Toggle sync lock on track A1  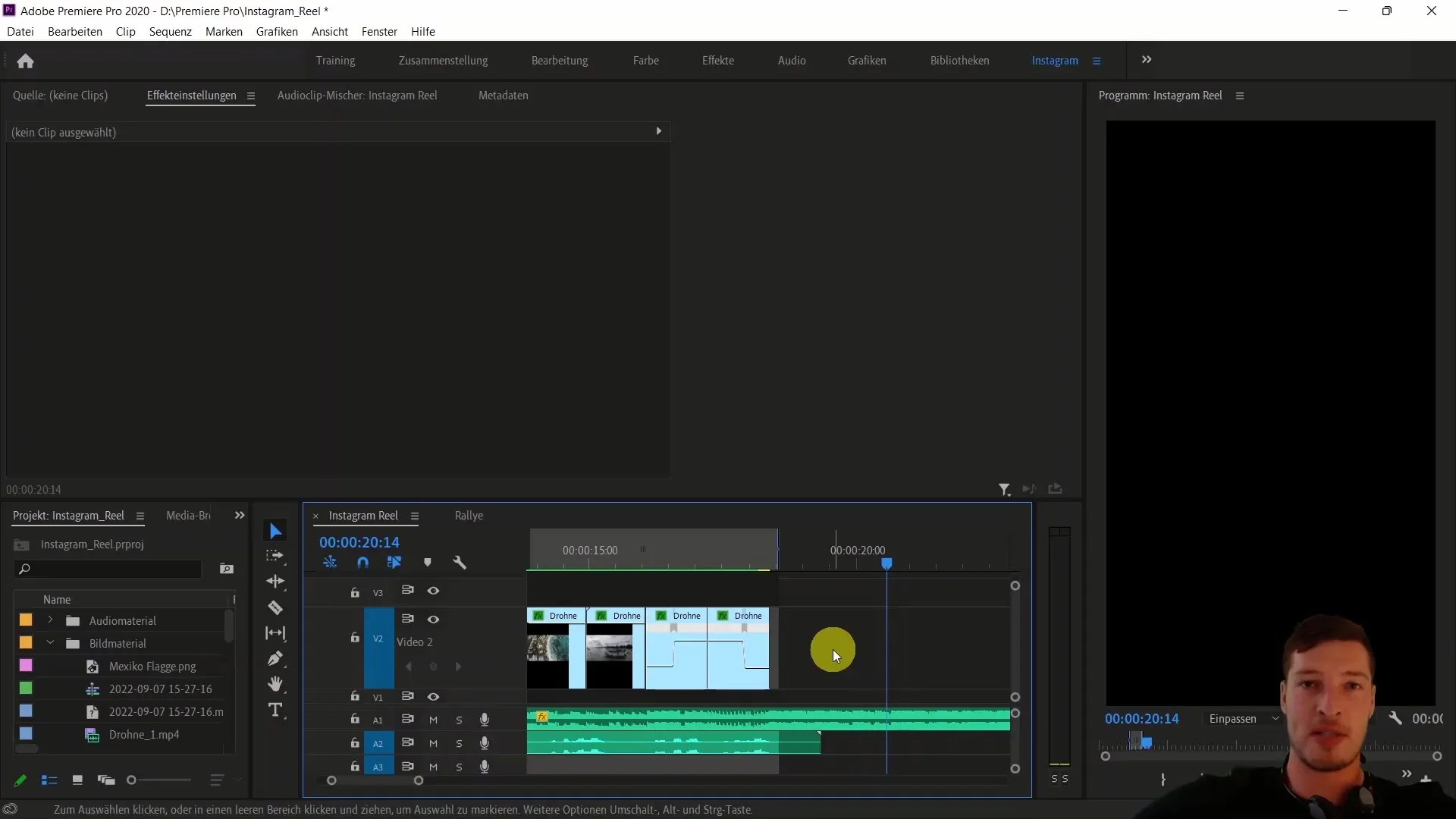407,719
